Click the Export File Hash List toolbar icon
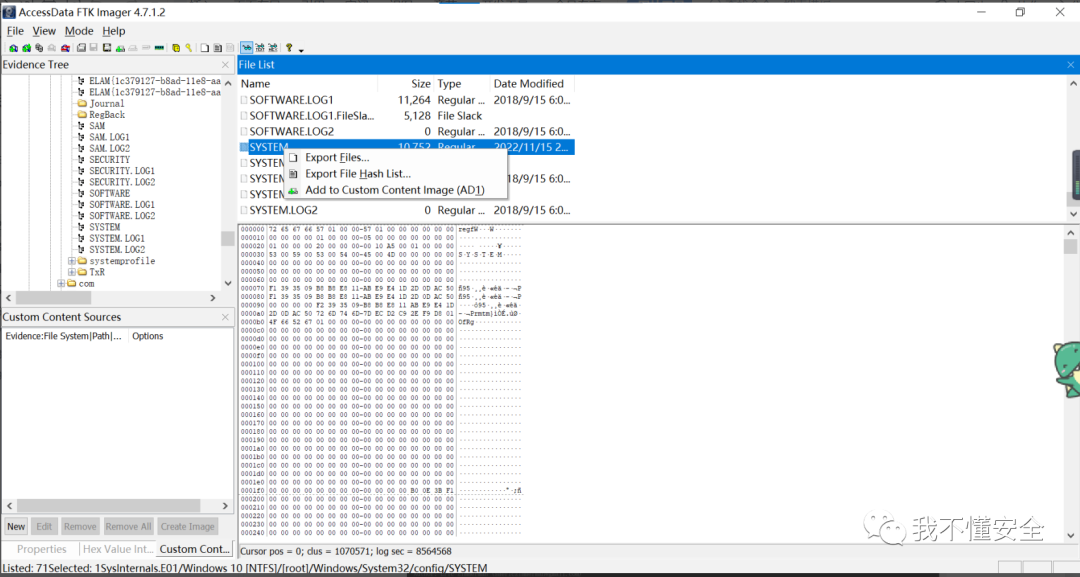1080x577 pixels. tap(218, 48)
